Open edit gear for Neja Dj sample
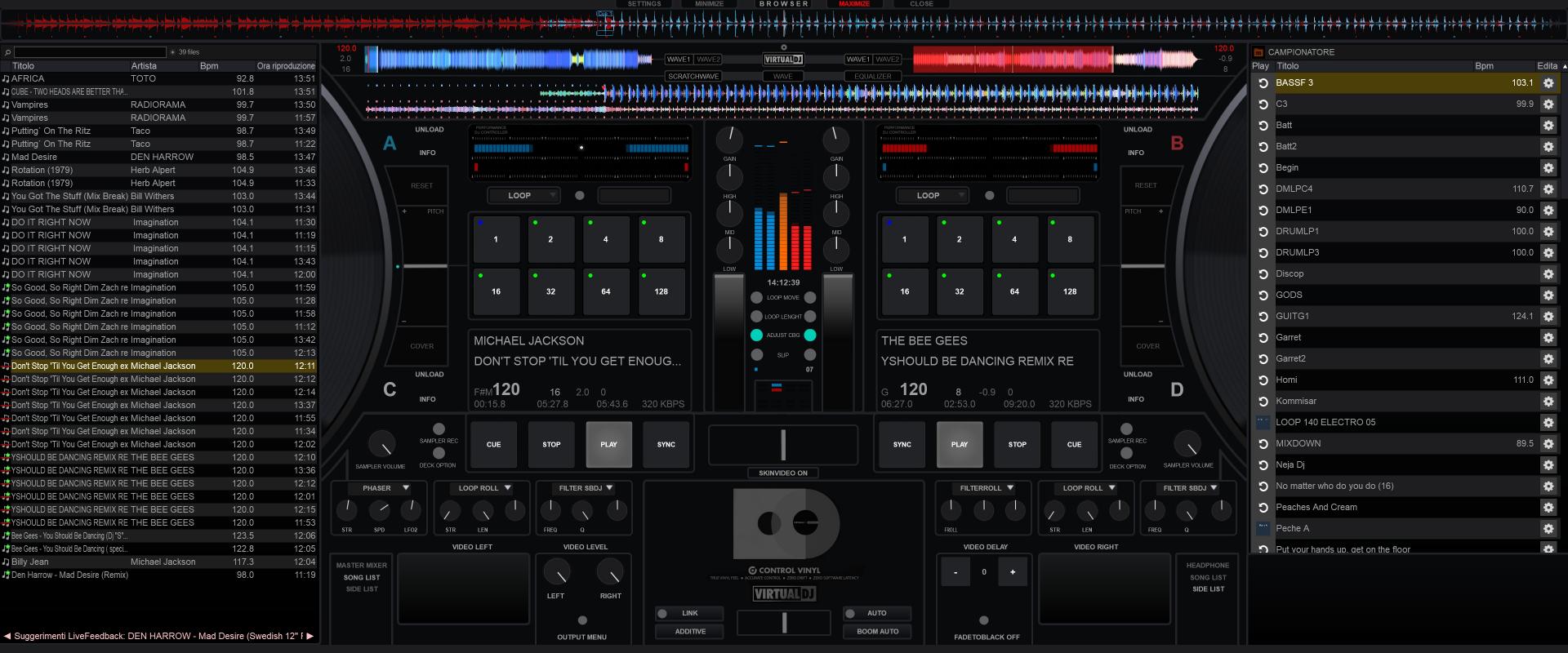 (1548, 465)
